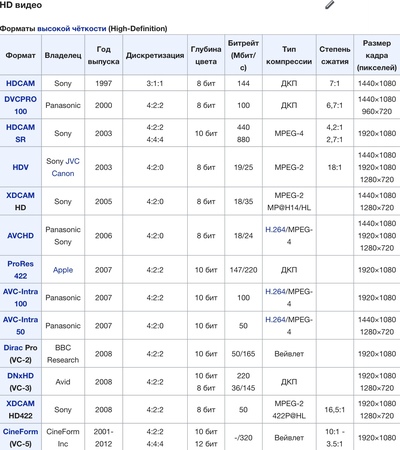
Task: Open XDCAM link in HD422 row
Action: click(20, 403)
